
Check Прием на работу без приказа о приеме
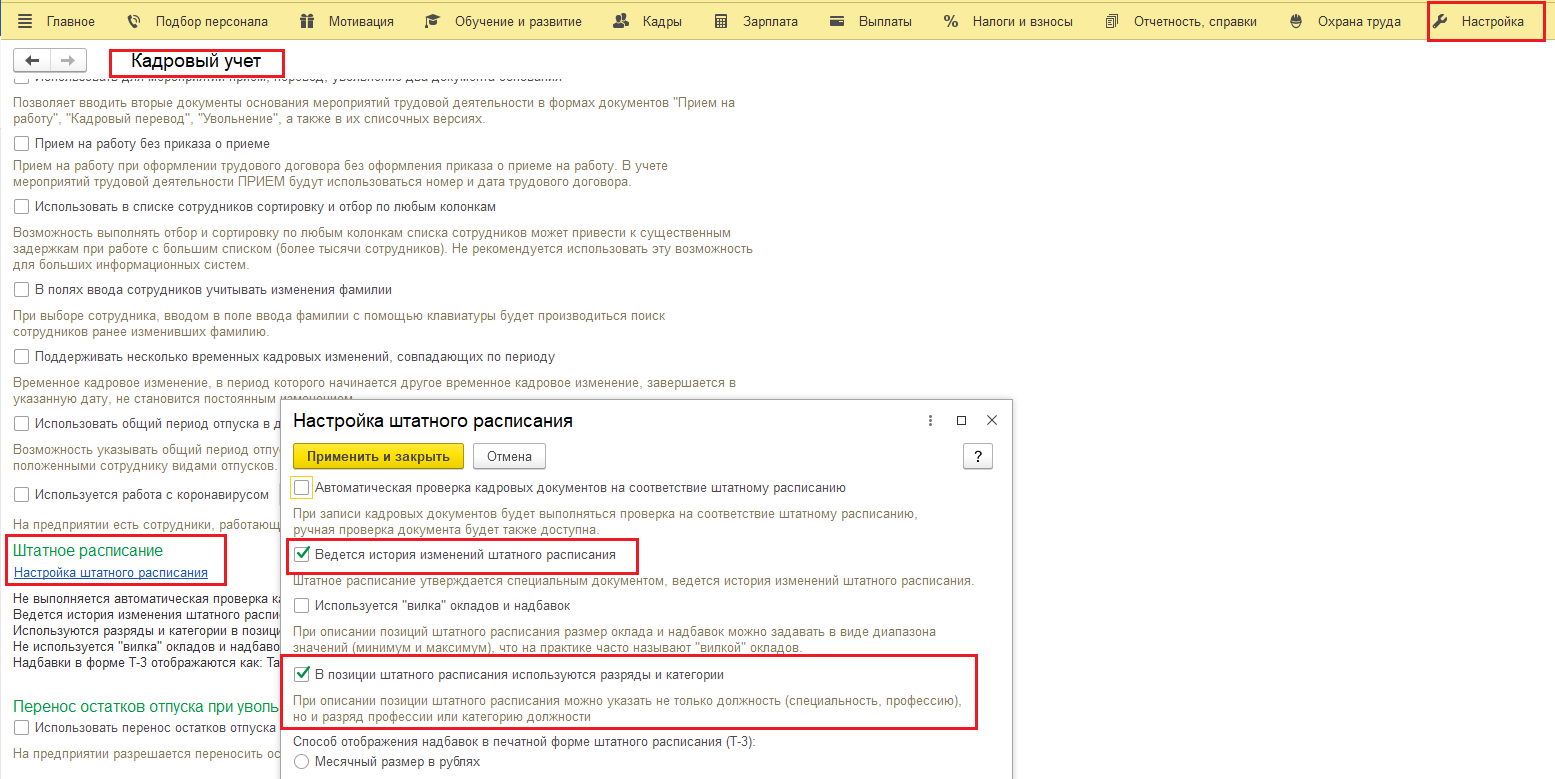coord(22,144)
